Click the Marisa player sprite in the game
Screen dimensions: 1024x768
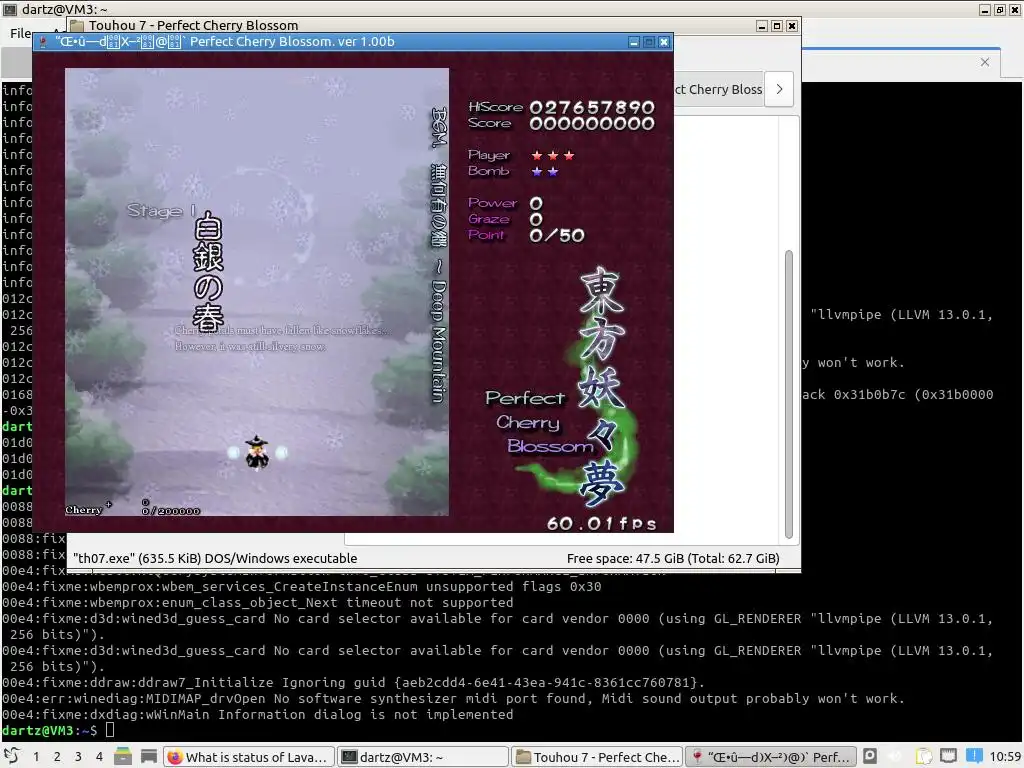257,452
